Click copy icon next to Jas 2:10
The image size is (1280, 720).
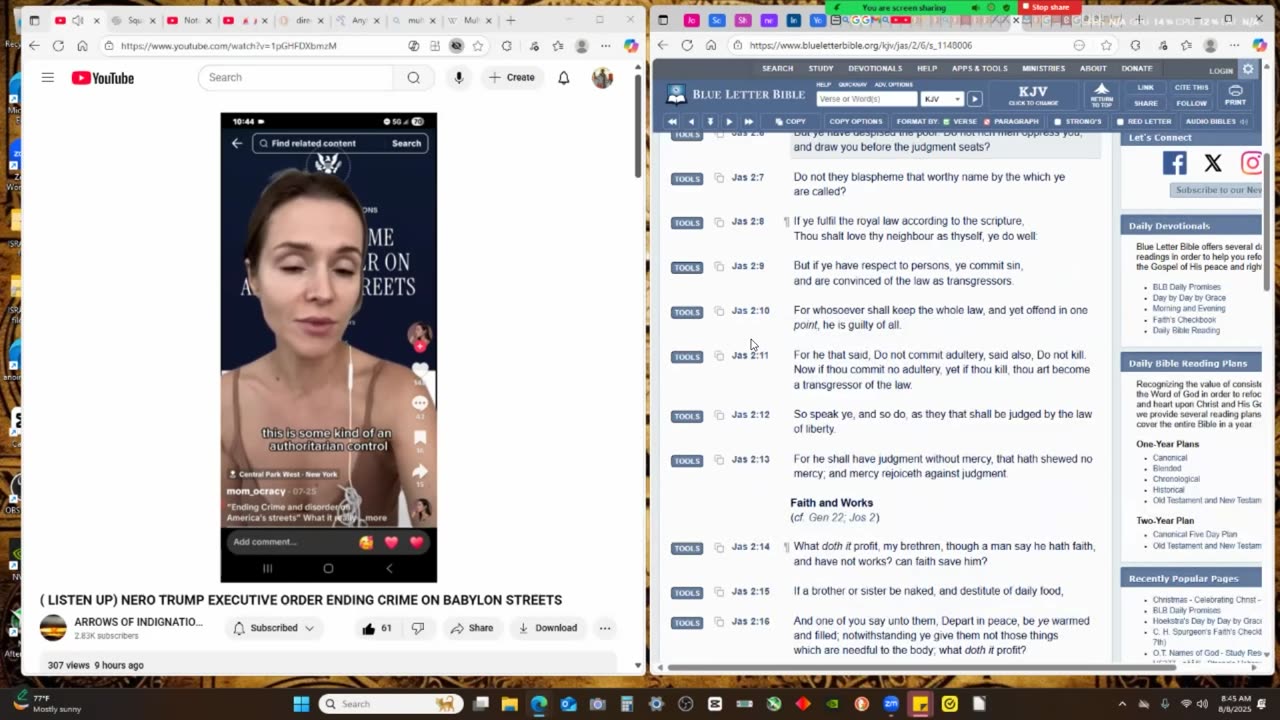(x=718, y=312)
